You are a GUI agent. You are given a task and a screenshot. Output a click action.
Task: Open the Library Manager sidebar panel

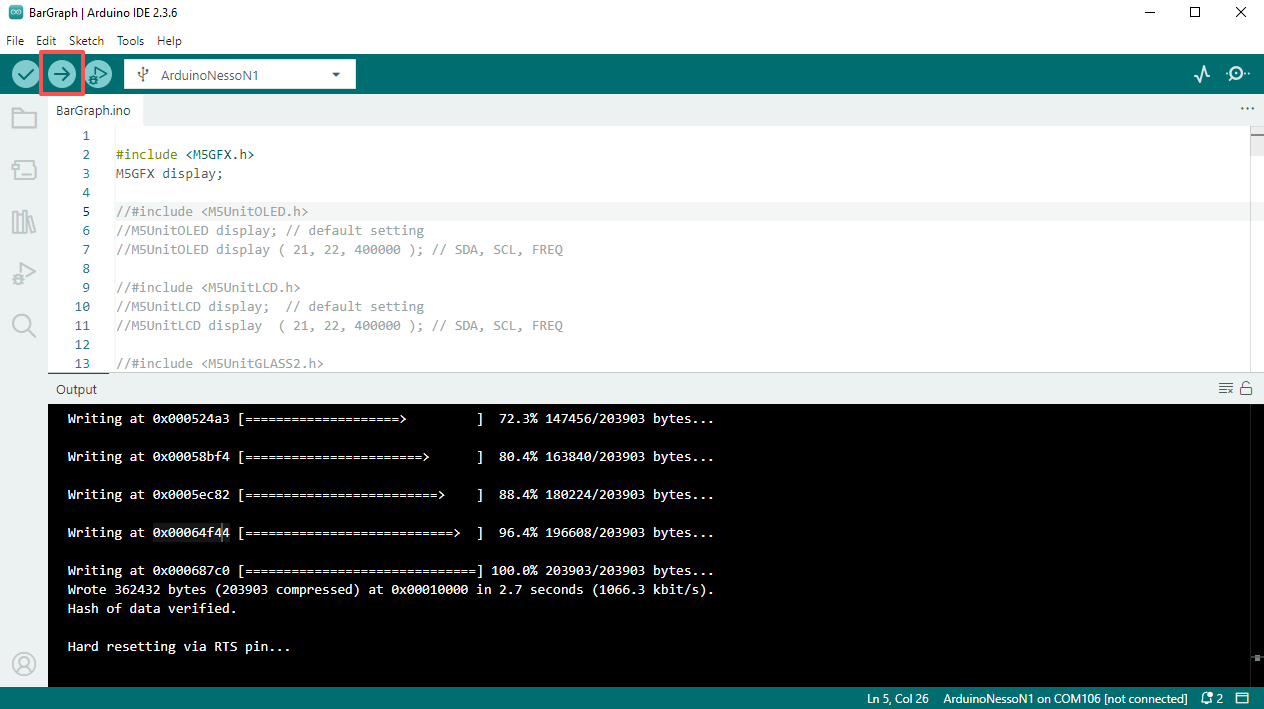click(x=24, y=222)
